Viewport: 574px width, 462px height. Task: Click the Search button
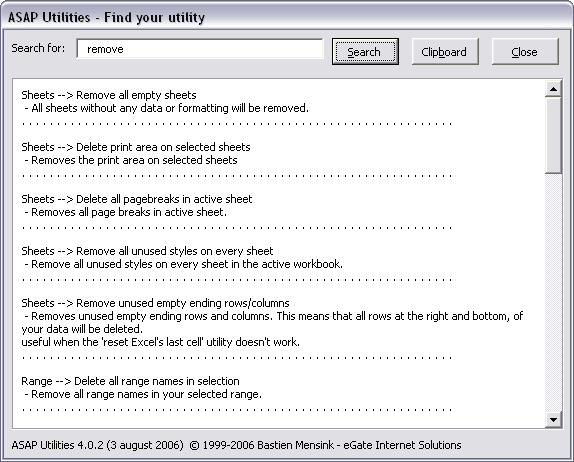point(365,52)
